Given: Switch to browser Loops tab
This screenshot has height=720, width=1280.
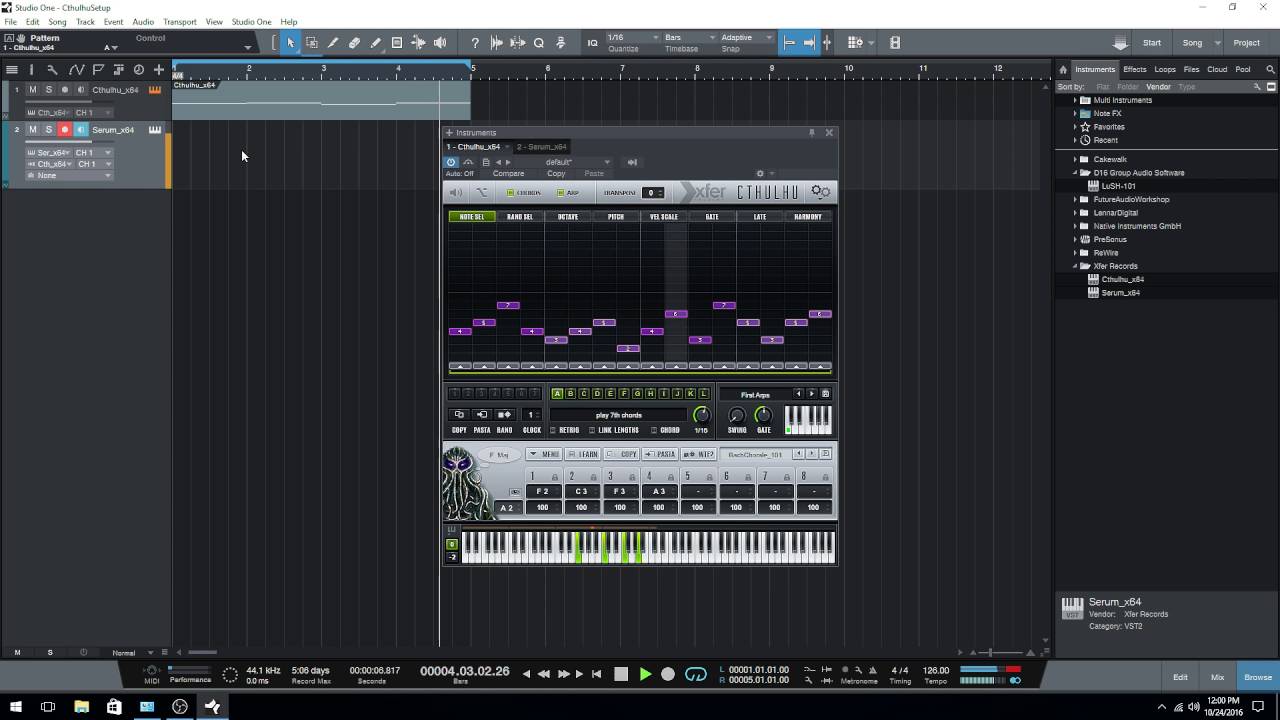Looking at the screenshot, I should 1165,69.
